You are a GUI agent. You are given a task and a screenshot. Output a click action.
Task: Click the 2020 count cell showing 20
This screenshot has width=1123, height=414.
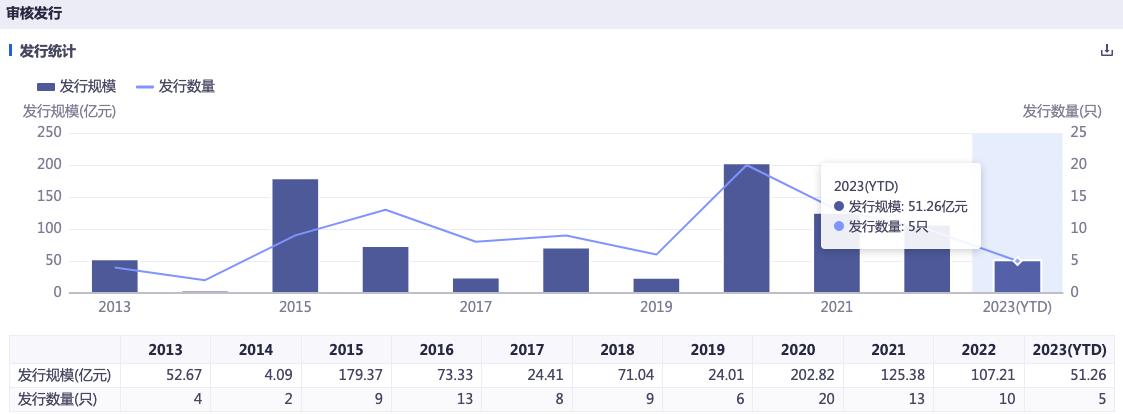click(x=826, y=399)
